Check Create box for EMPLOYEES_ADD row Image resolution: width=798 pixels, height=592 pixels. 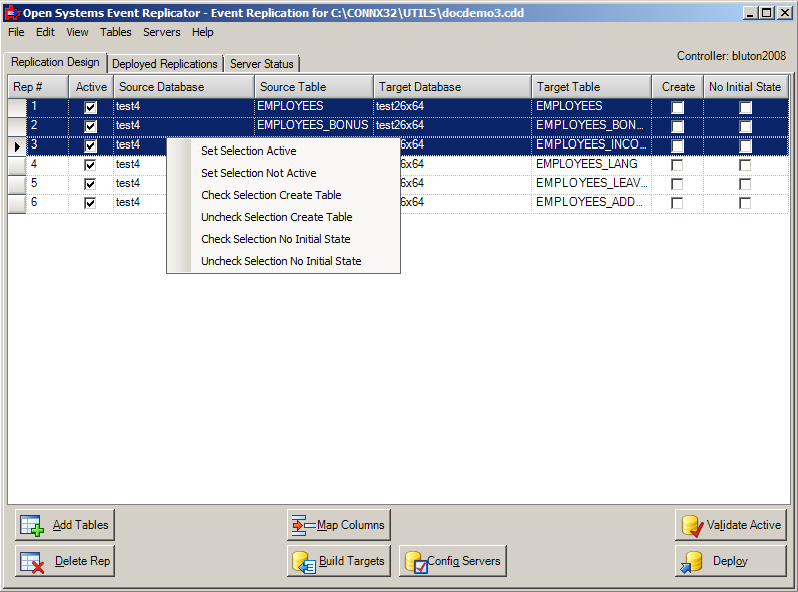click(x=677, y=203)
